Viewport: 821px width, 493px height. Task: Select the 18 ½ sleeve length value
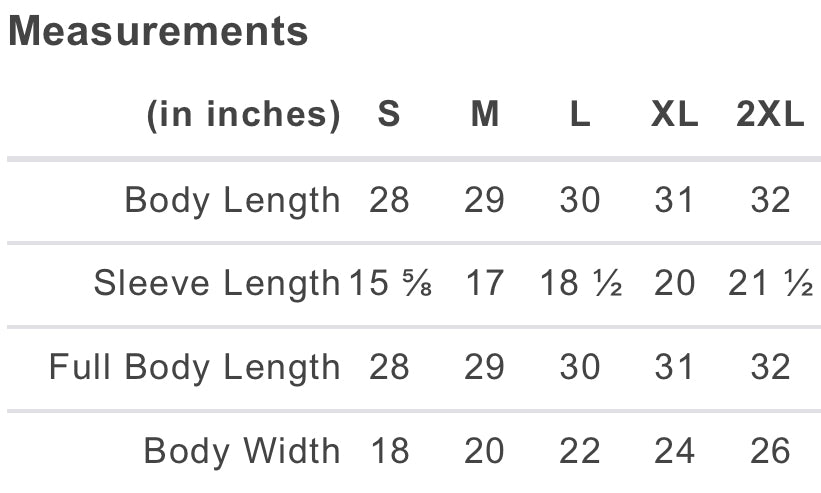(x=580, y=284)
